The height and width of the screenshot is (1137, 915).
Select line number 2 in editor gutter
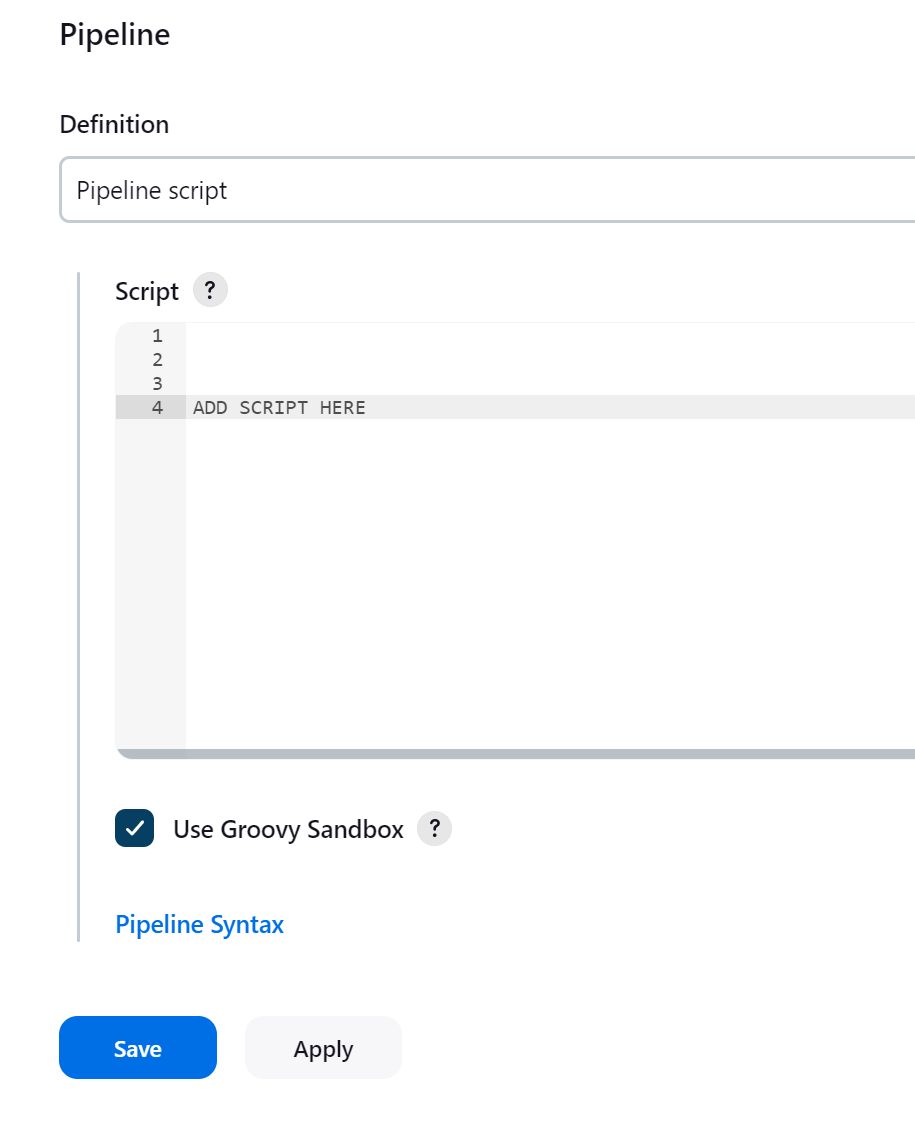(x=157, y=360)
